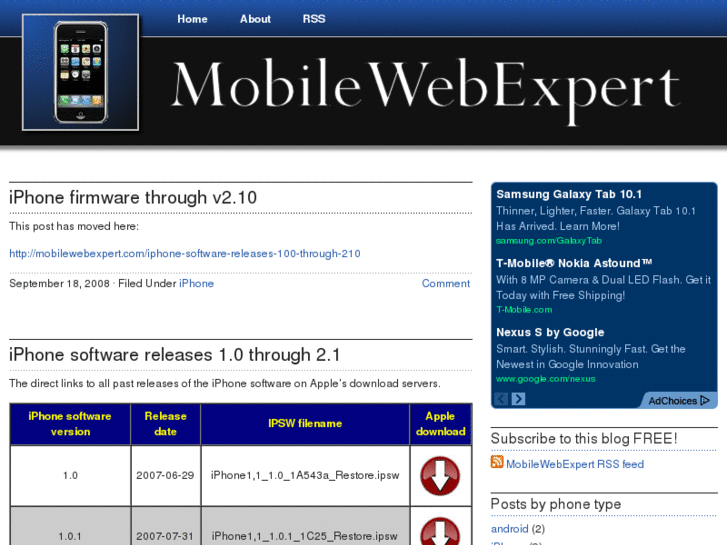Viewport: 727px width, 545px height.
Task: Open the Home navigation link
Action: [192, 19]
